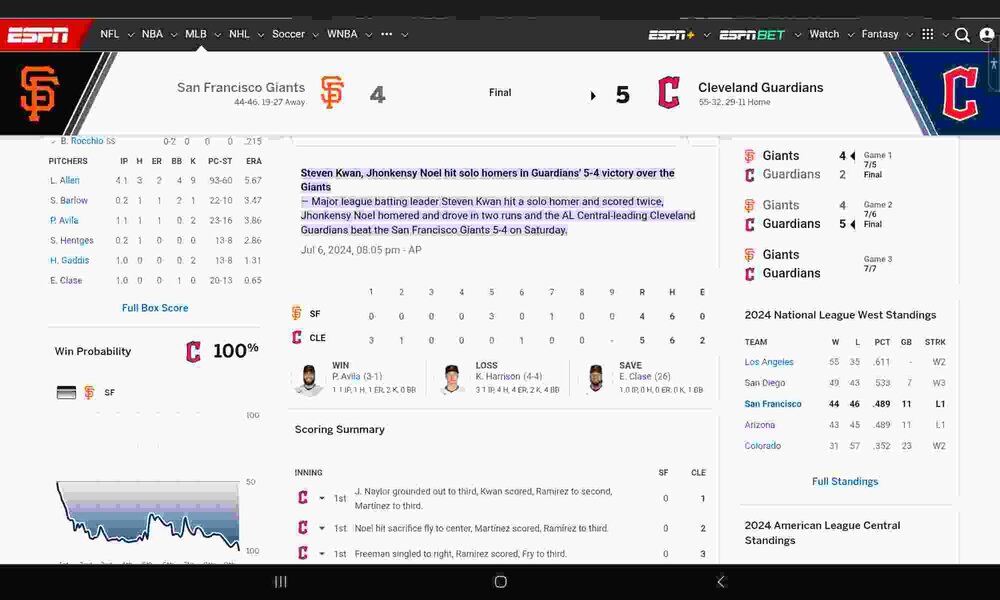
Task: Click Giants logo in Game 3 series row
Action: pos(750,254)
